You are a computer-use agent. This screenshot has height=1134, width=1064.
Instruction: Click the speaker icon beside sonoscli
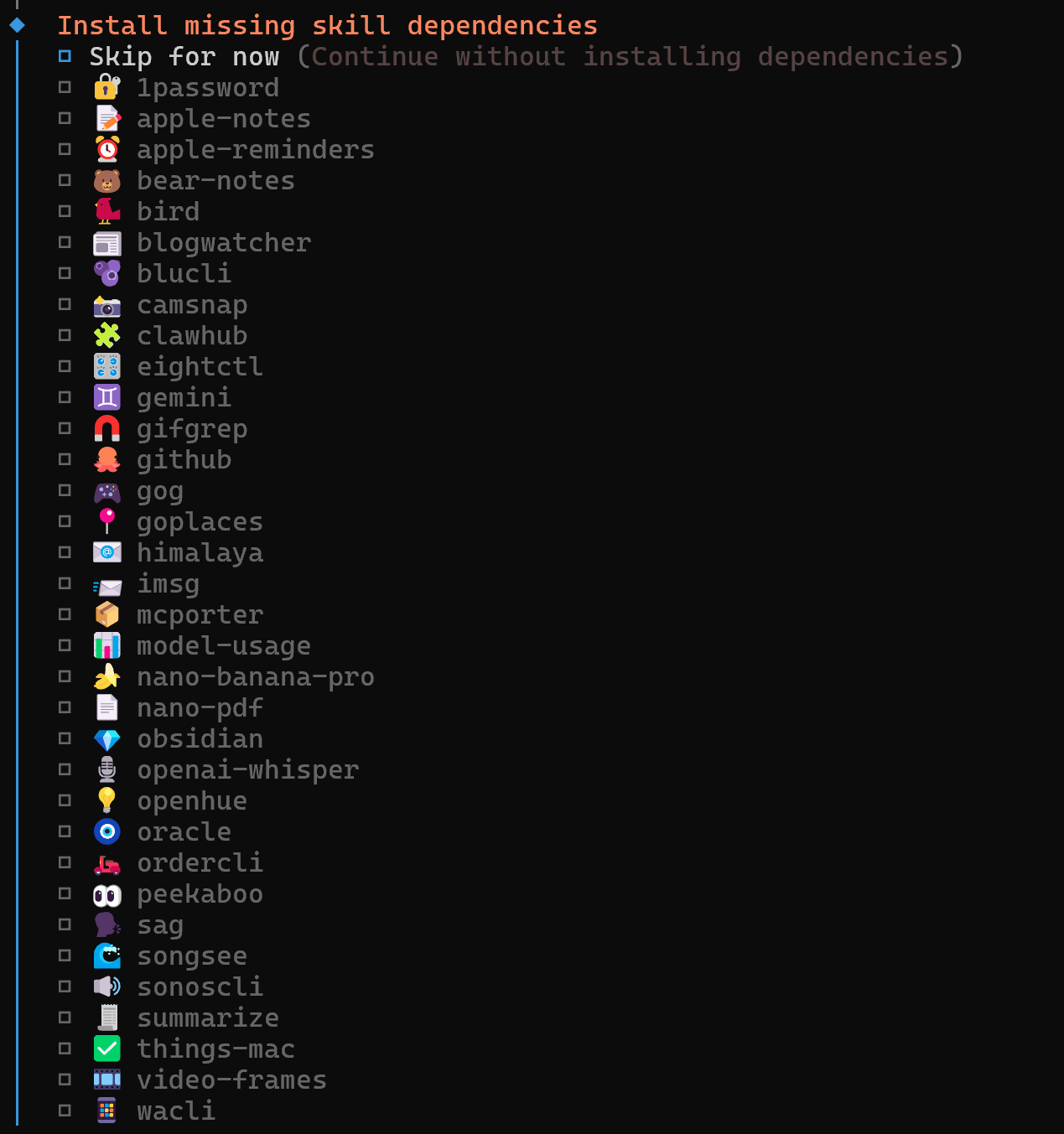coord(106,986)
